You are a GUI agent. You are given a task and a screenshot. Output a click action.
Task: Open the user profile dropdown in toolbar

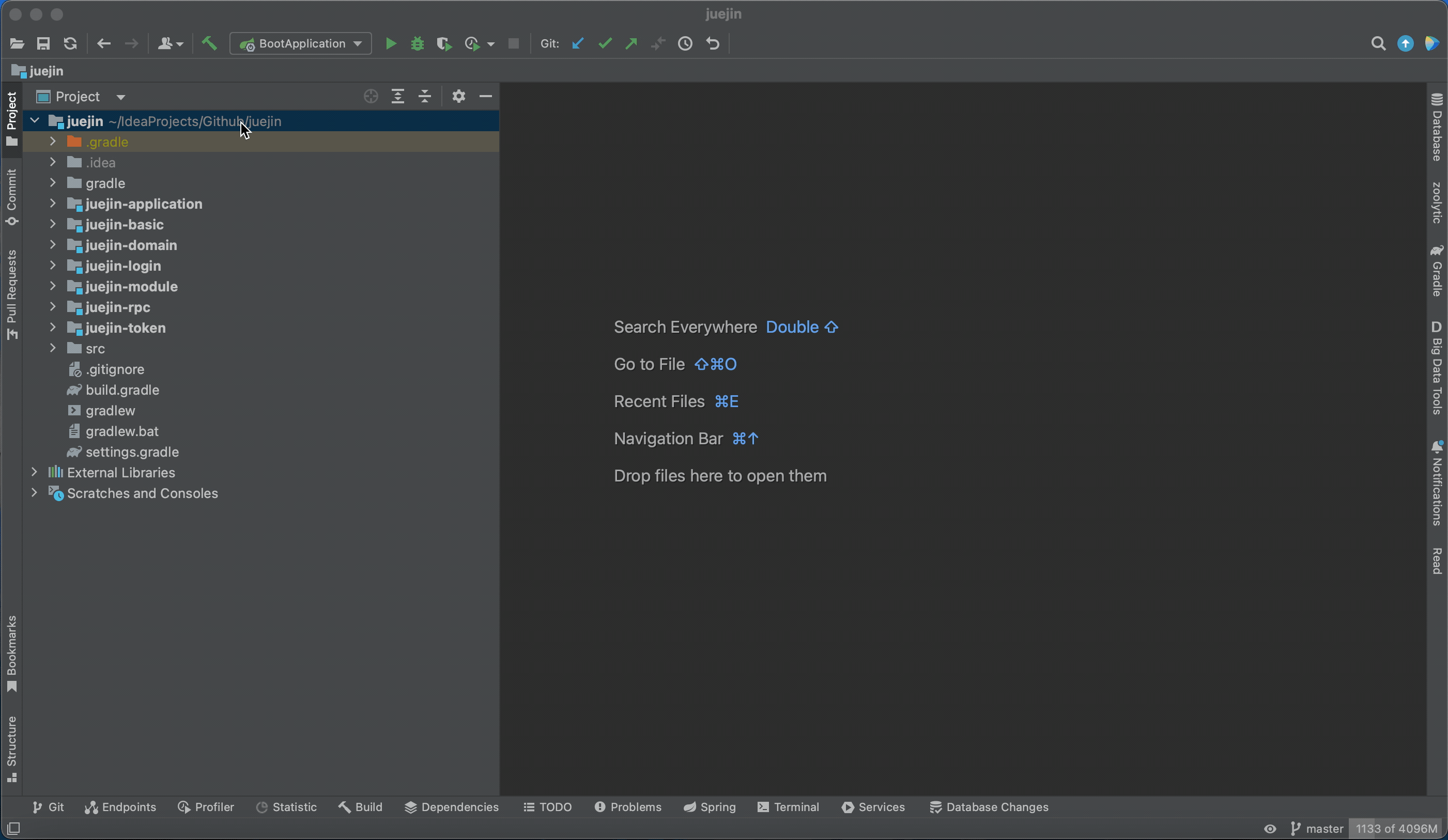point(170,44)
